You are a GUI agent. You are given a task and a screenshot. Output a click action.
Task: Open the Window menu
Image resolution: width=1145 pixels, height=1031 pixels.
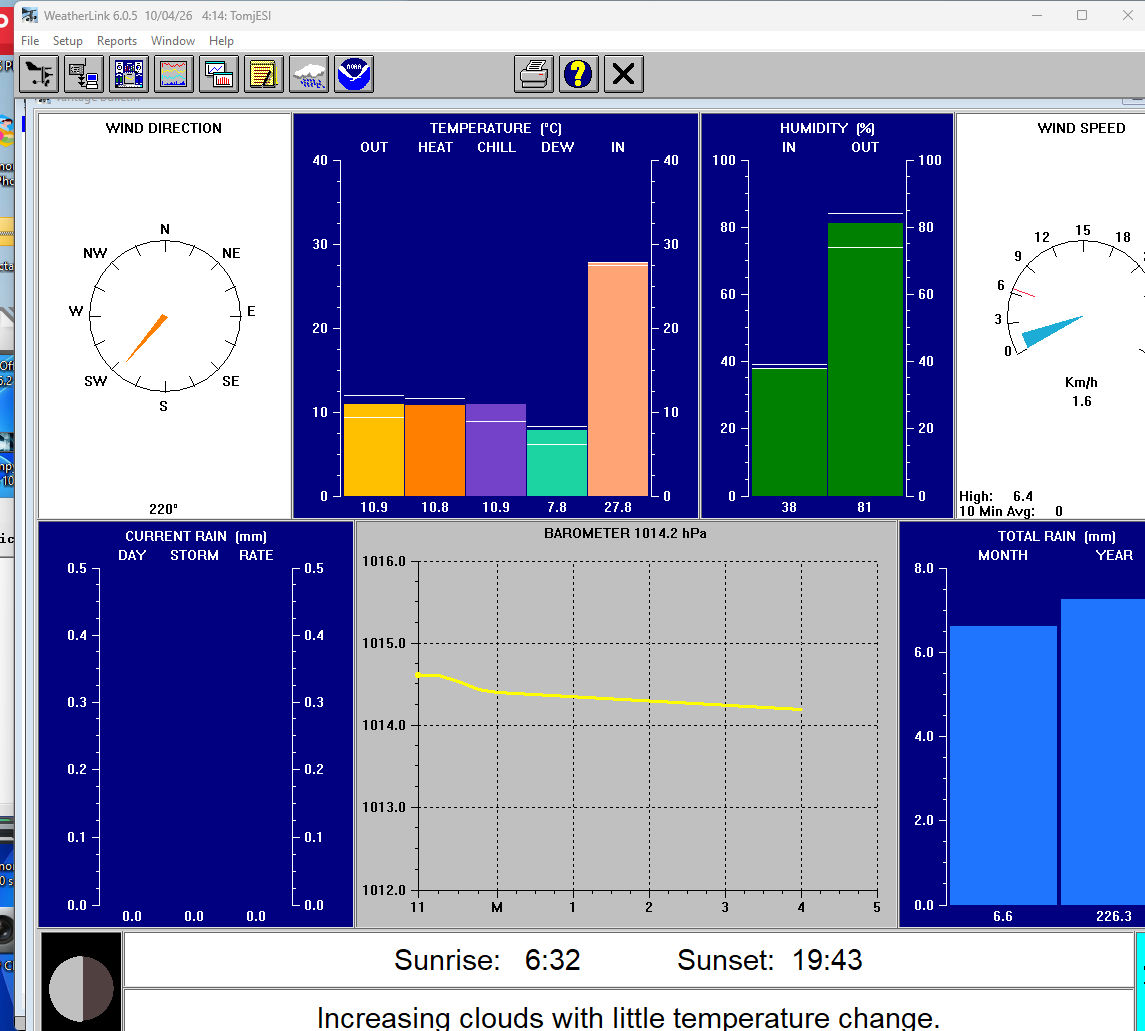coord(173,41)
